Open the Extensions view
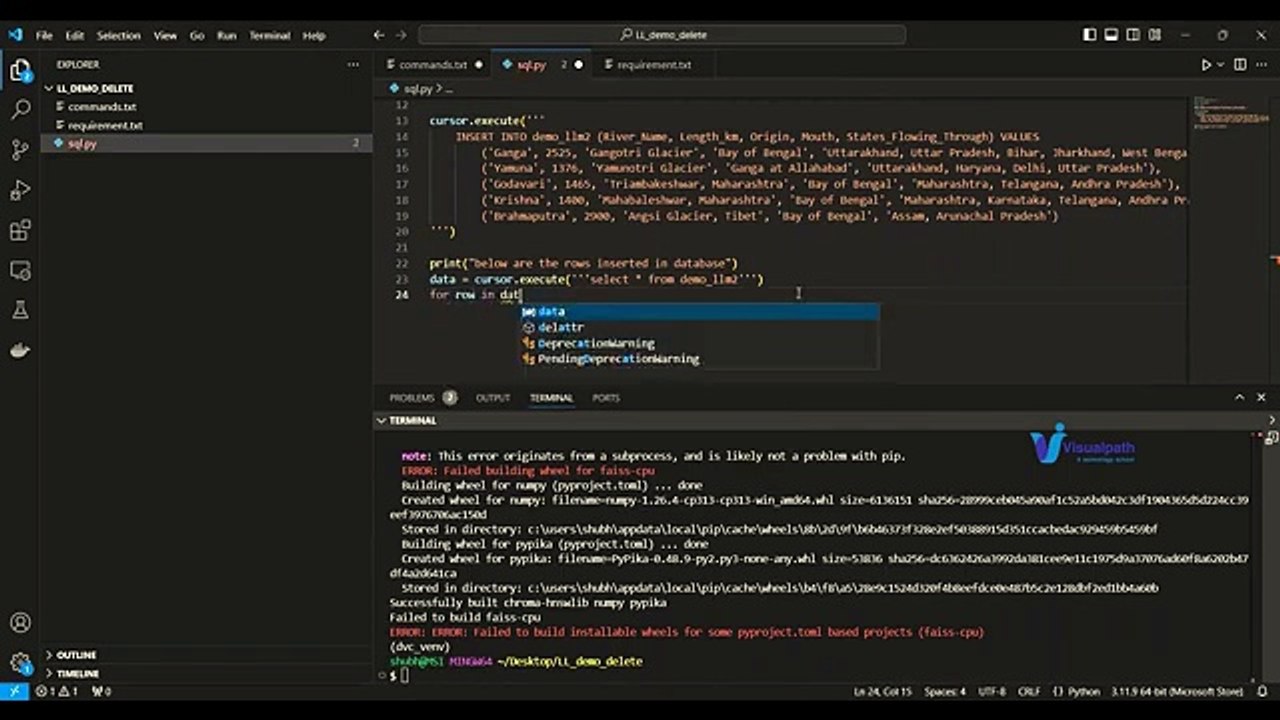This screenshot has width=1280, height=720. tap(20, 231)
